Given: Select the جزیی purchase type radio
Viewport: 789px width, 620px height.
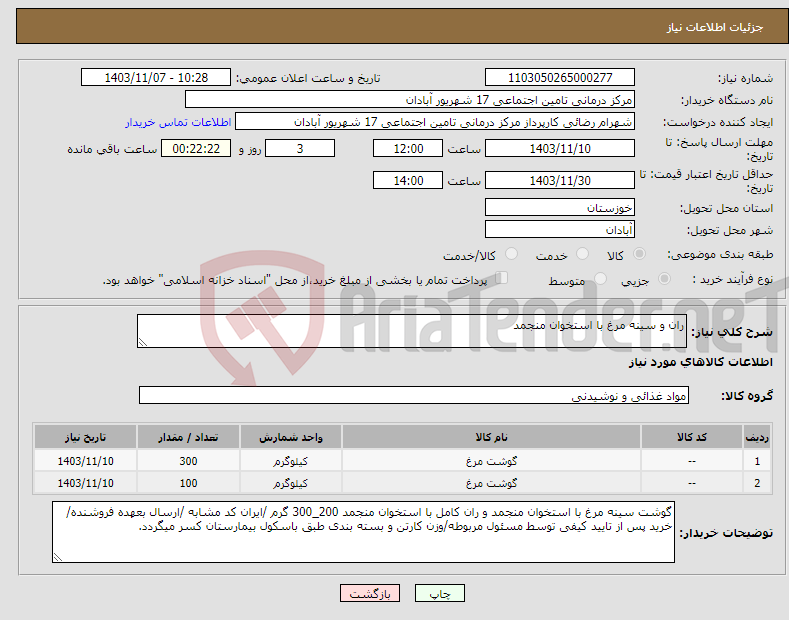Looking at the screenshot, I should pyautogui.click(x=664, y=278).
